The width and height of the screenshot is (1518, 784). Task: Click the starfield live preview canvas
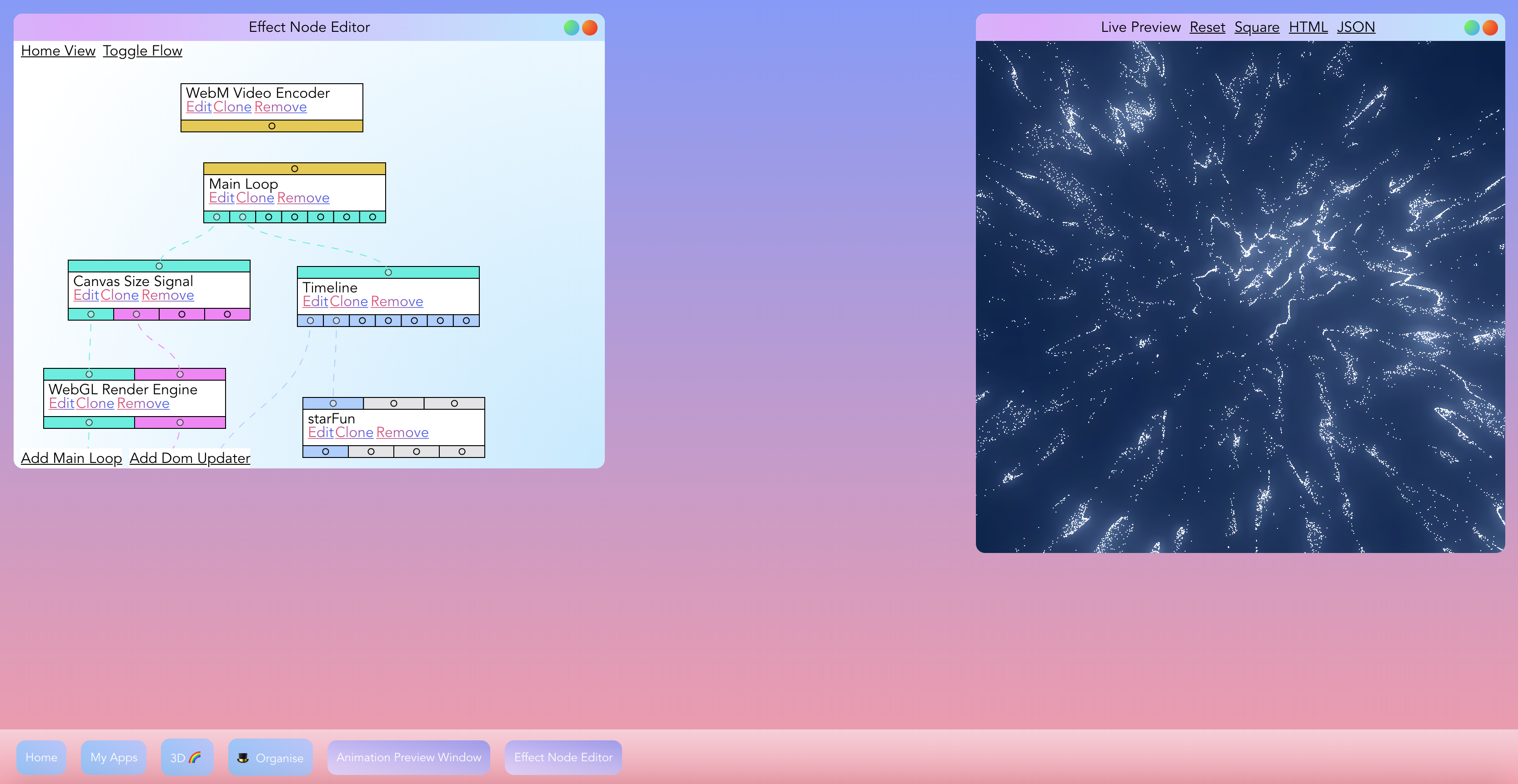pyautogui.click(x=1240, y=297)
